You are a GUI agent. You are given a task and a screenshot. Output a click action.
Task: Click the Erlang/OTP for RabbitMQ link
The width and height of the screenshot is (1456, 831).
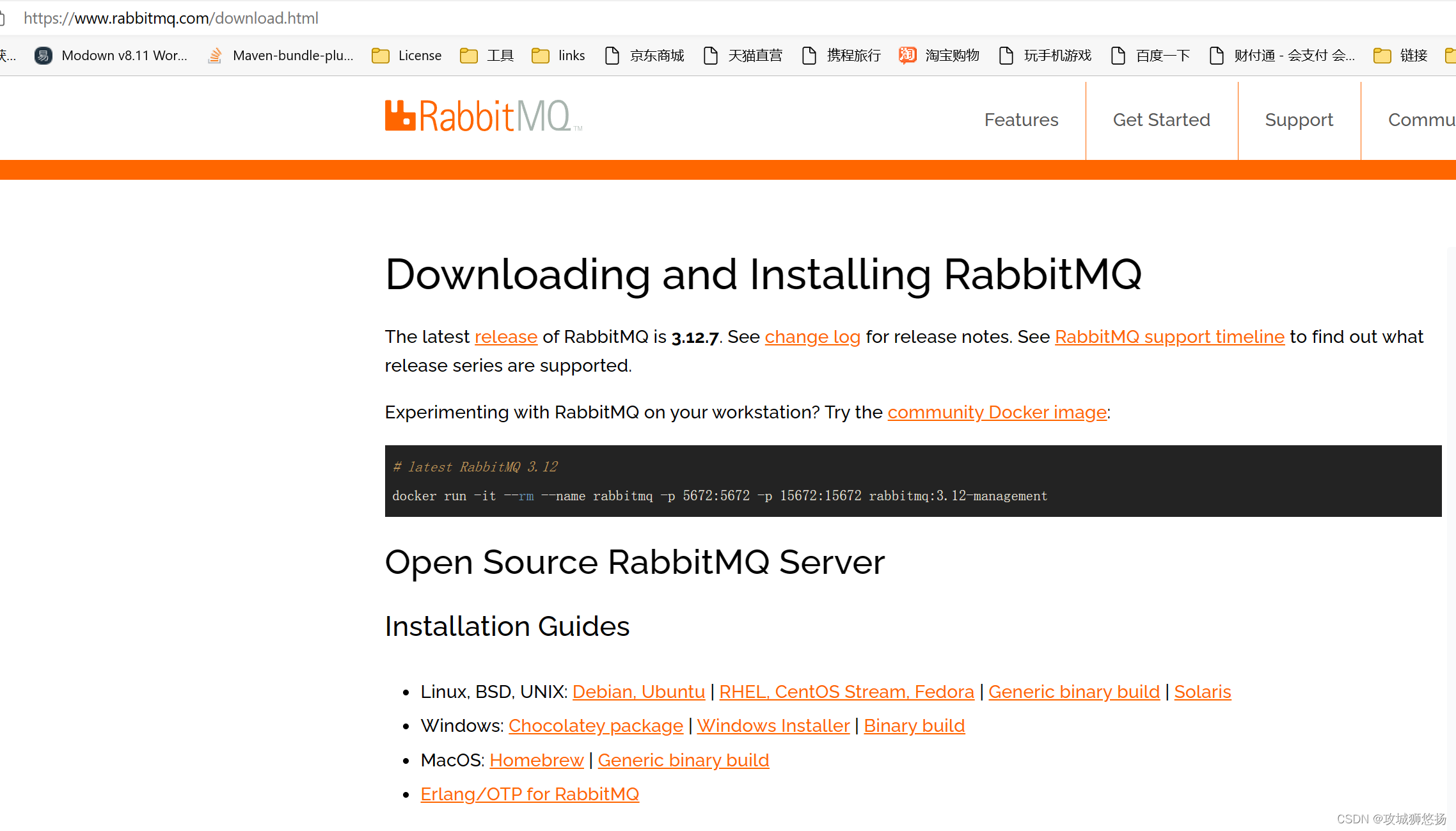(530, 794)
